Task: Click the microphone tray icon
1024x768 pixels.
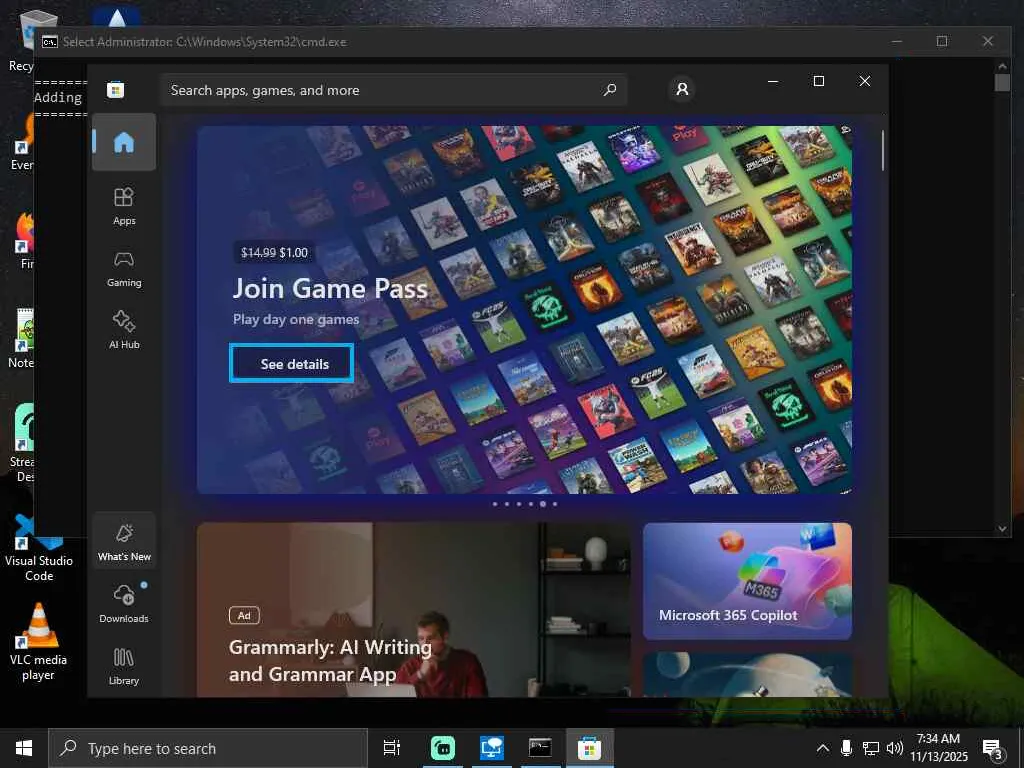Action: [x=846, y=748]
